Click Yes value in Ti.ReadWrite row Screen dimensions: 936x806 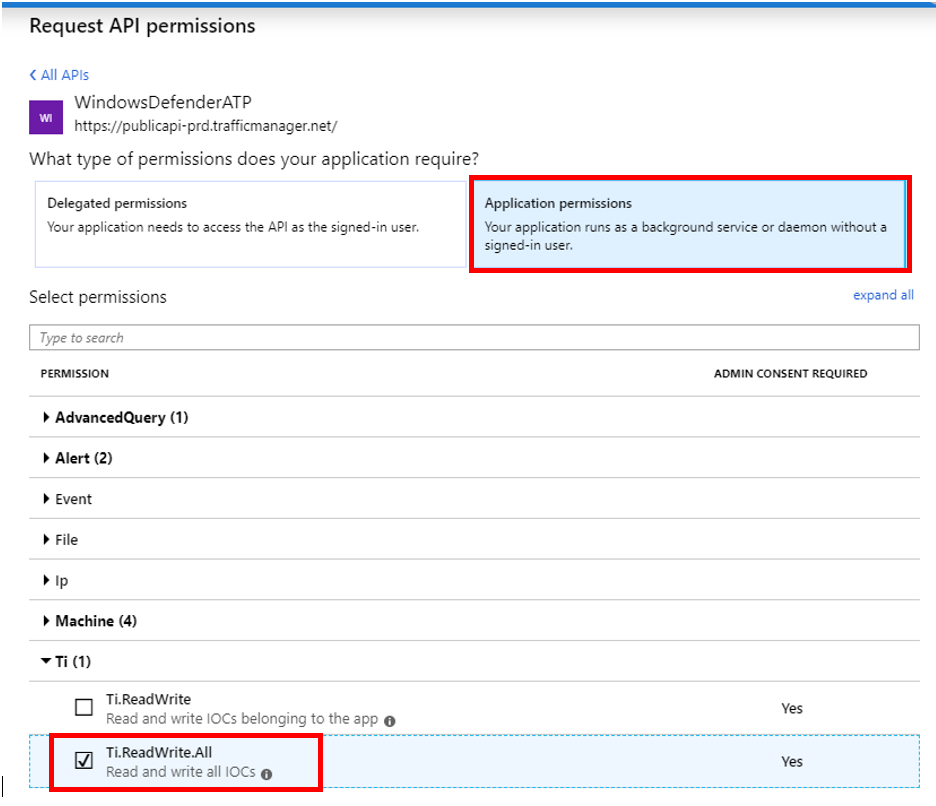click(792, 709)
